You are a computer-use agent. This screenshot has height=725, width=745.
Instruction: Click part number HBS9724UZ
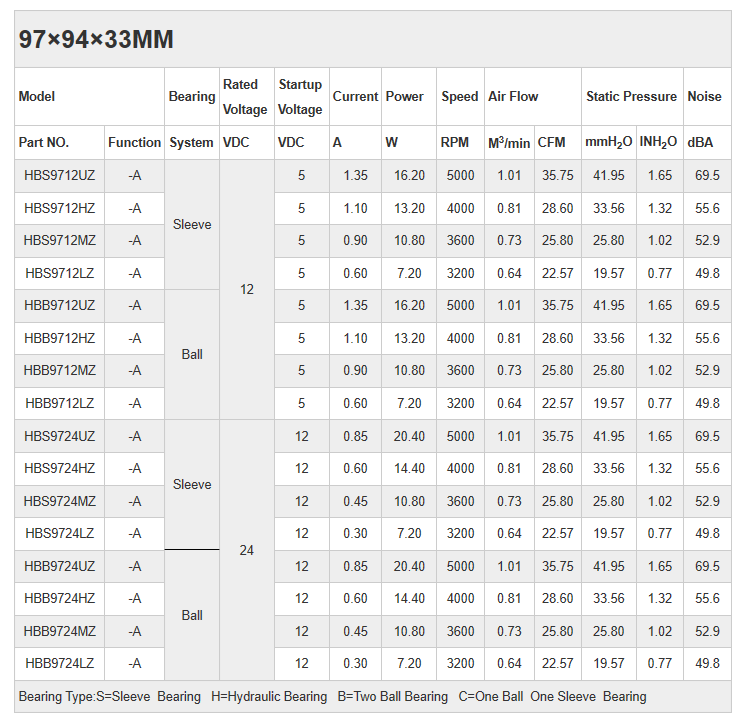[60, 436]
